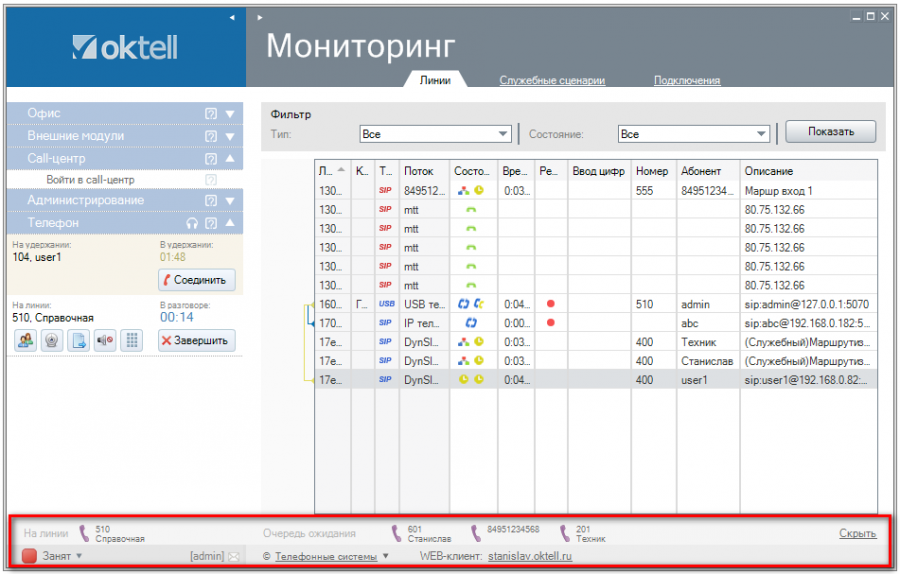This screenshot has height=574, width=900.
Task: Switch to Подключения tab
Action: click(x=687, y=81)
